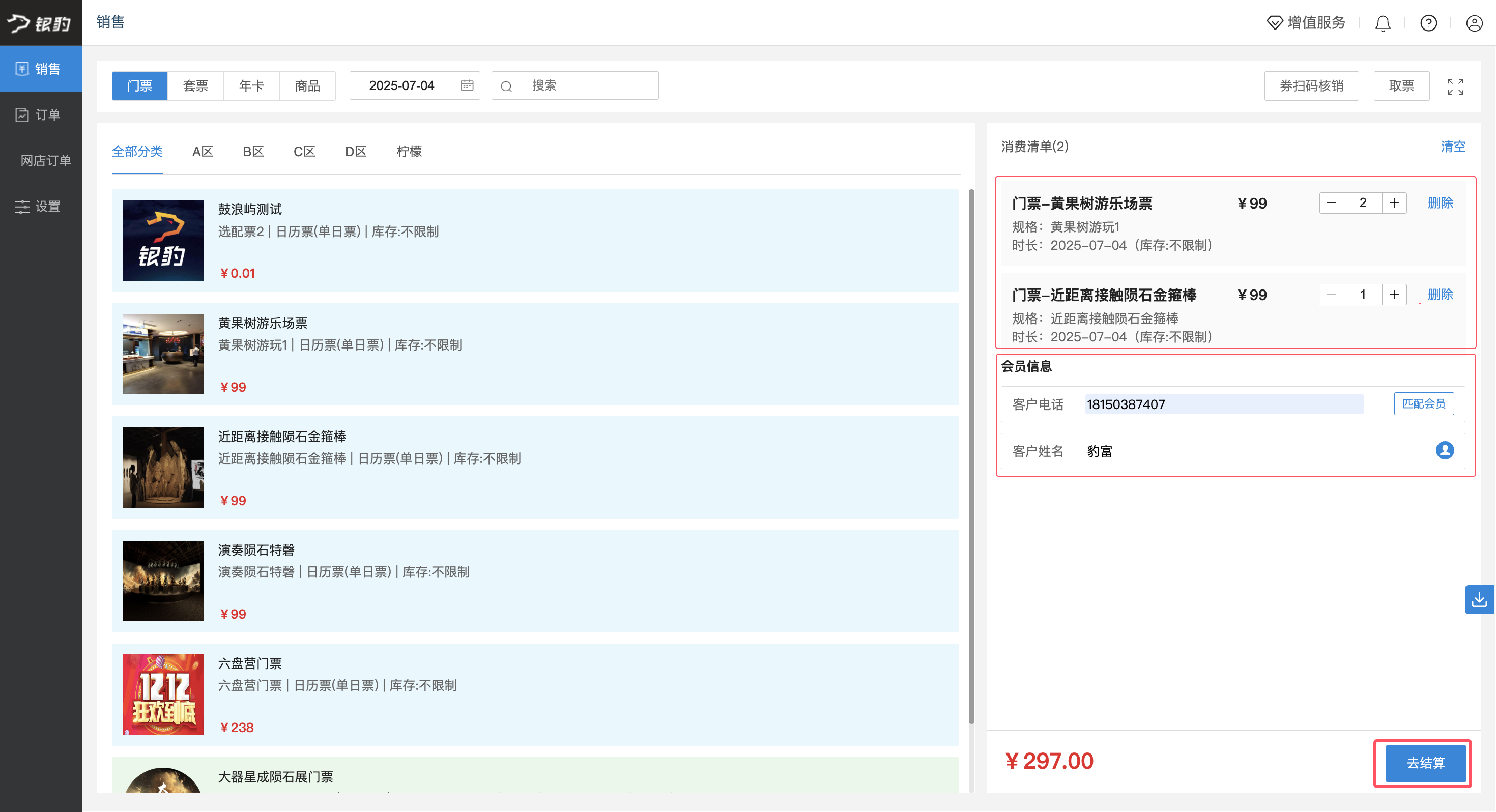The width and height of the screenshot is (1496, 812).
Task: Delete 近距离接触陨石金箍棒 from the list
Action: (1440, 295)
